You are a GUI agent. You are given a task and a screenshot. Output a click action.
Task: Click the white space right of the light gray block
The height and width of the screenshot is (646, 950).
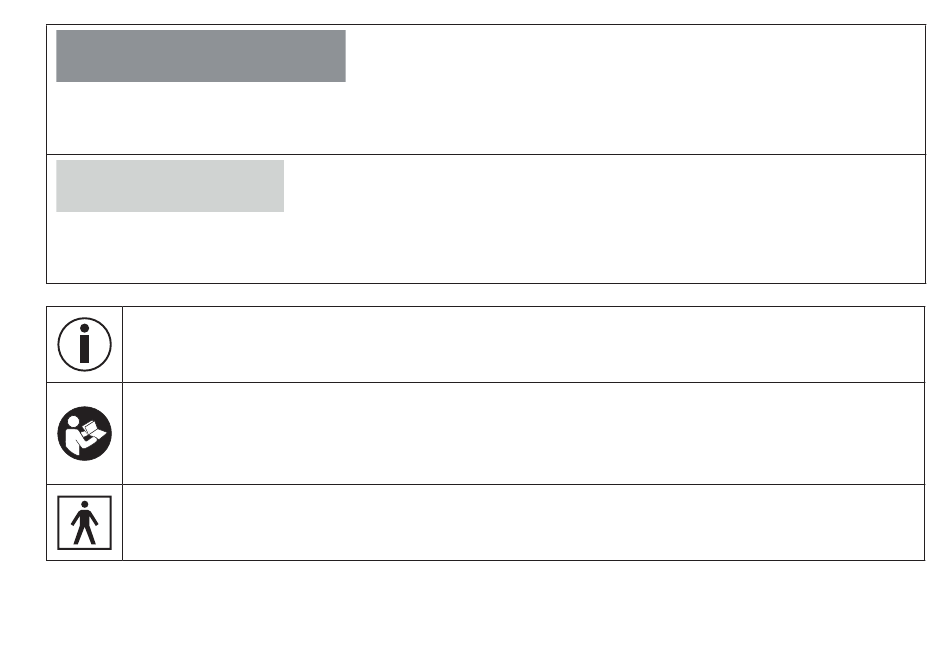pos(604,186)
